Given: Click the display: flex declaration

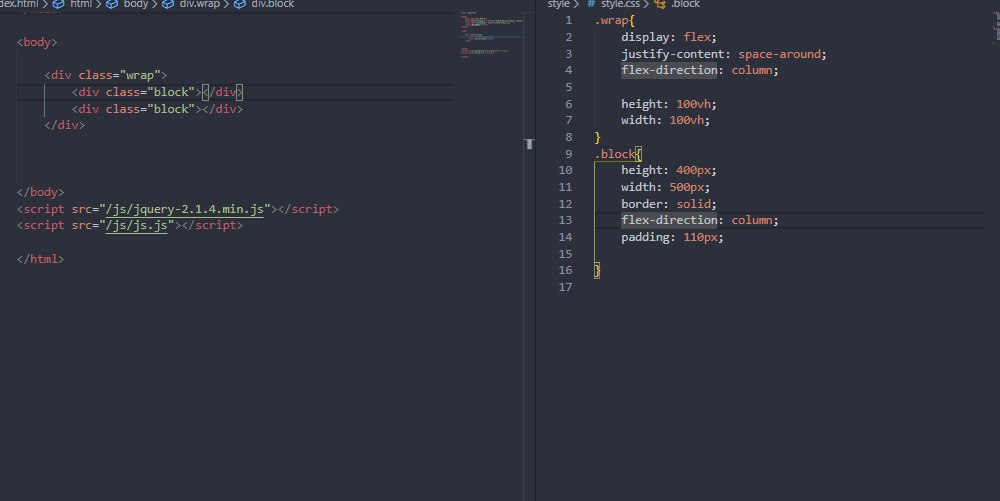Looking at the screenshot, I should pos(669,37).
